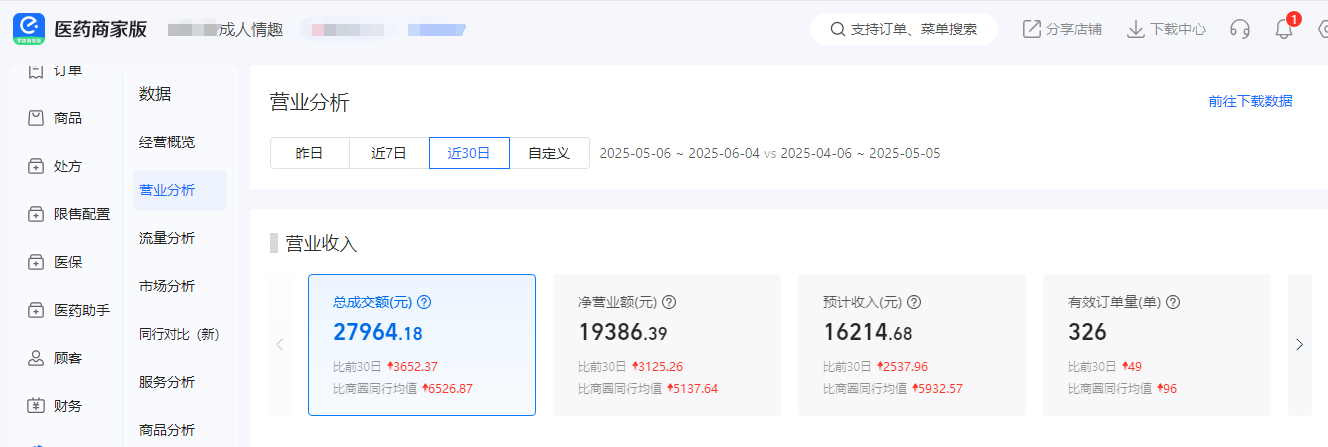Click the 前往下载数据 link
This screenshot has width=1328, height=447.
click(x=1250, y=101)
